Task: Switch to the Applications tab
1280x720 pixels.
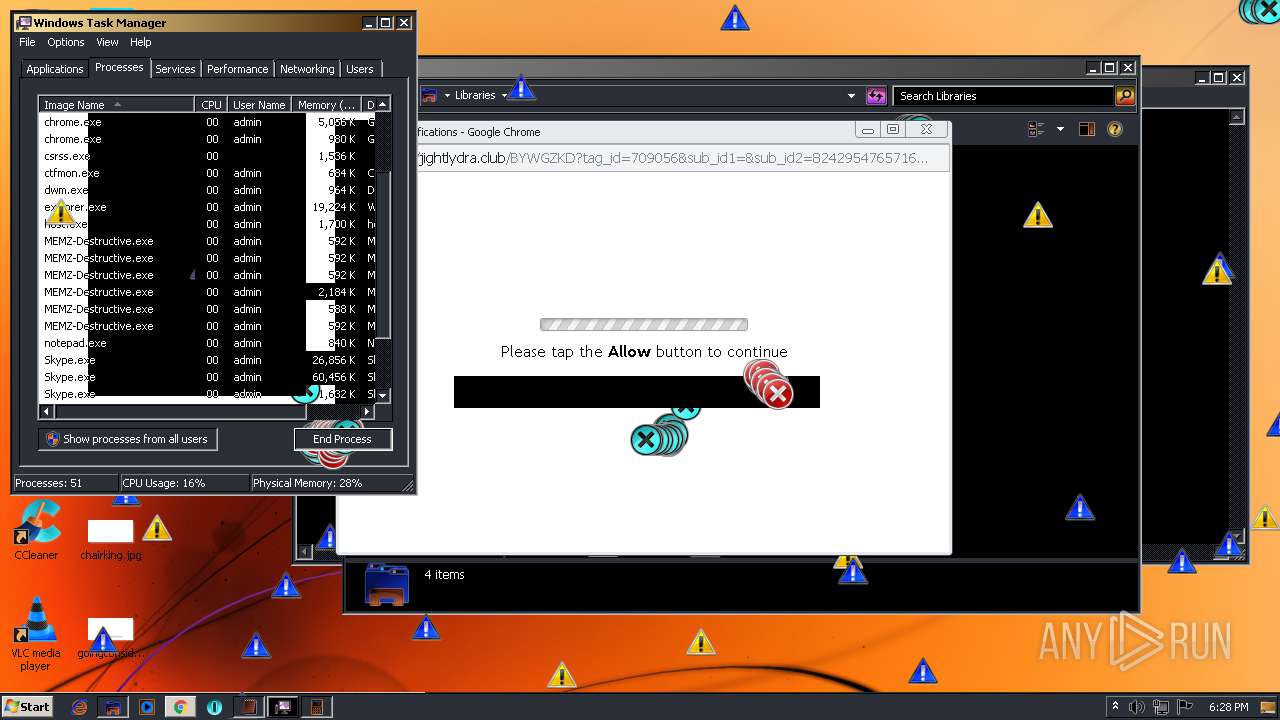Action: point(55,69)
